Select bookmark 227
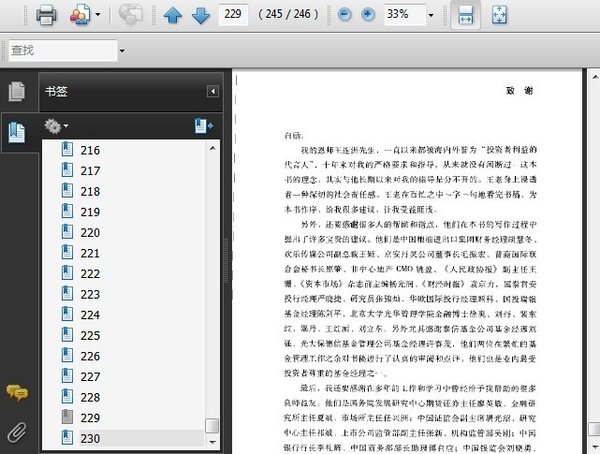600x454 pixels. pyautogui.click(x=90, y=377)
